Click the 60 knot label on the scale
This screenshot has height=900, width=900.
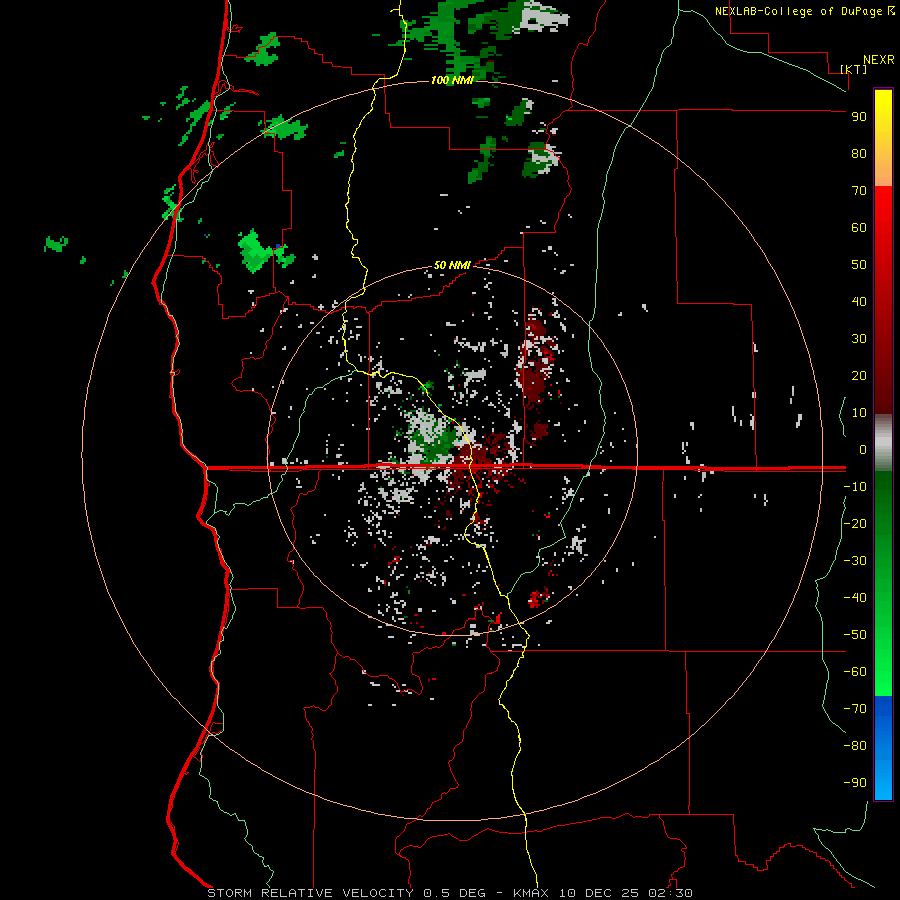coord(859,227)
